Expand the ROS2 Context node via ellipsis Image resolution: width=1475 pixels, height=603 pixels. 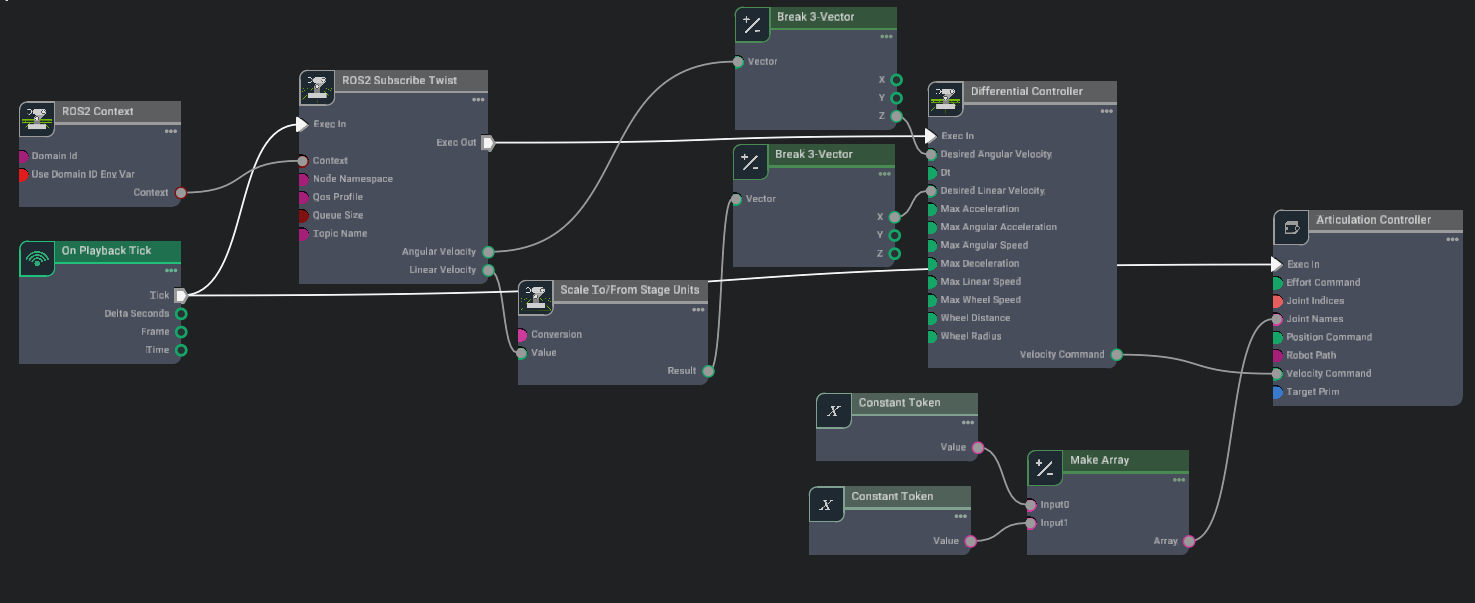[x=171, y=131]
